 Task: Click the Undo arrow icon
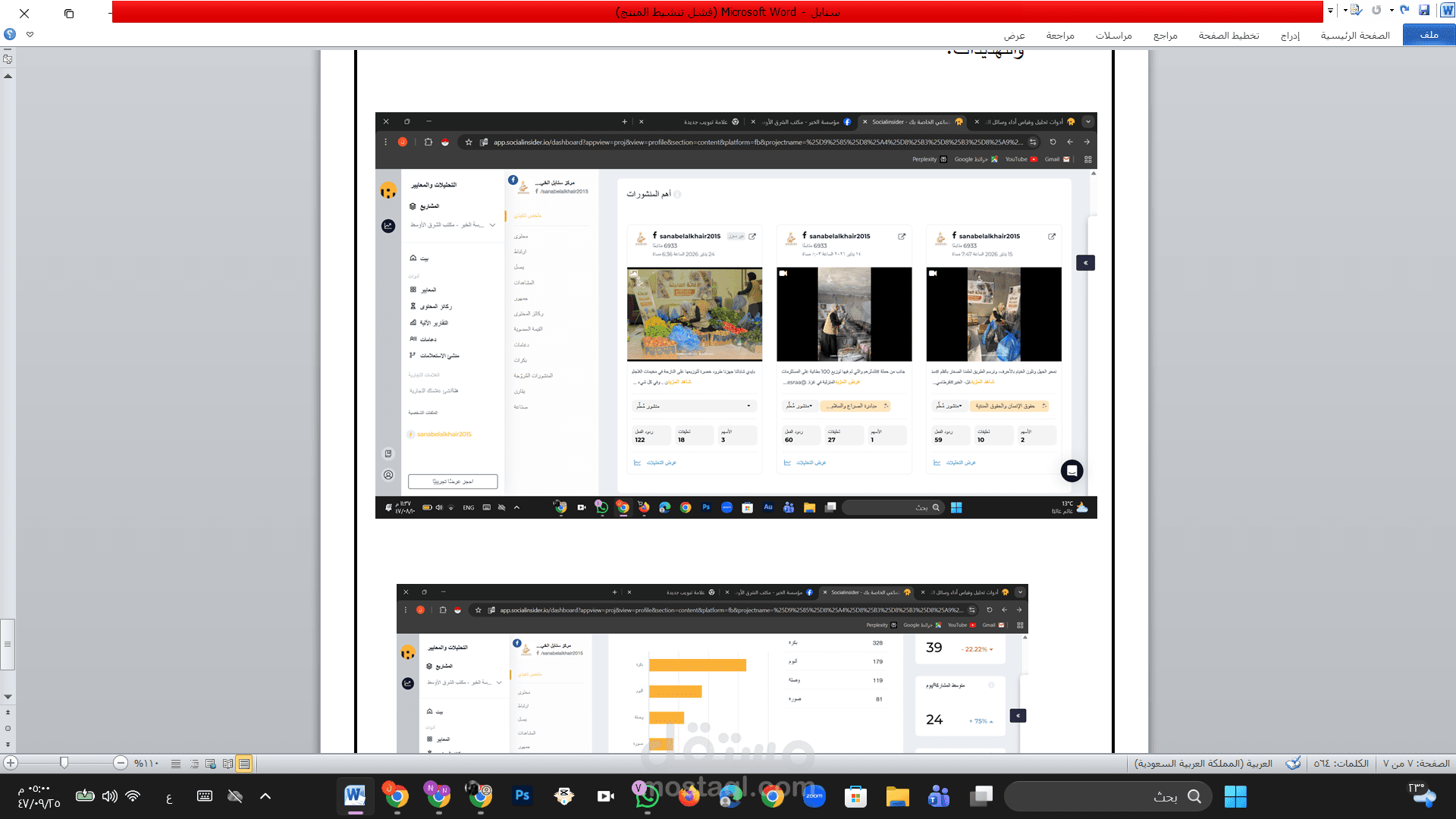coord(1404,10)
